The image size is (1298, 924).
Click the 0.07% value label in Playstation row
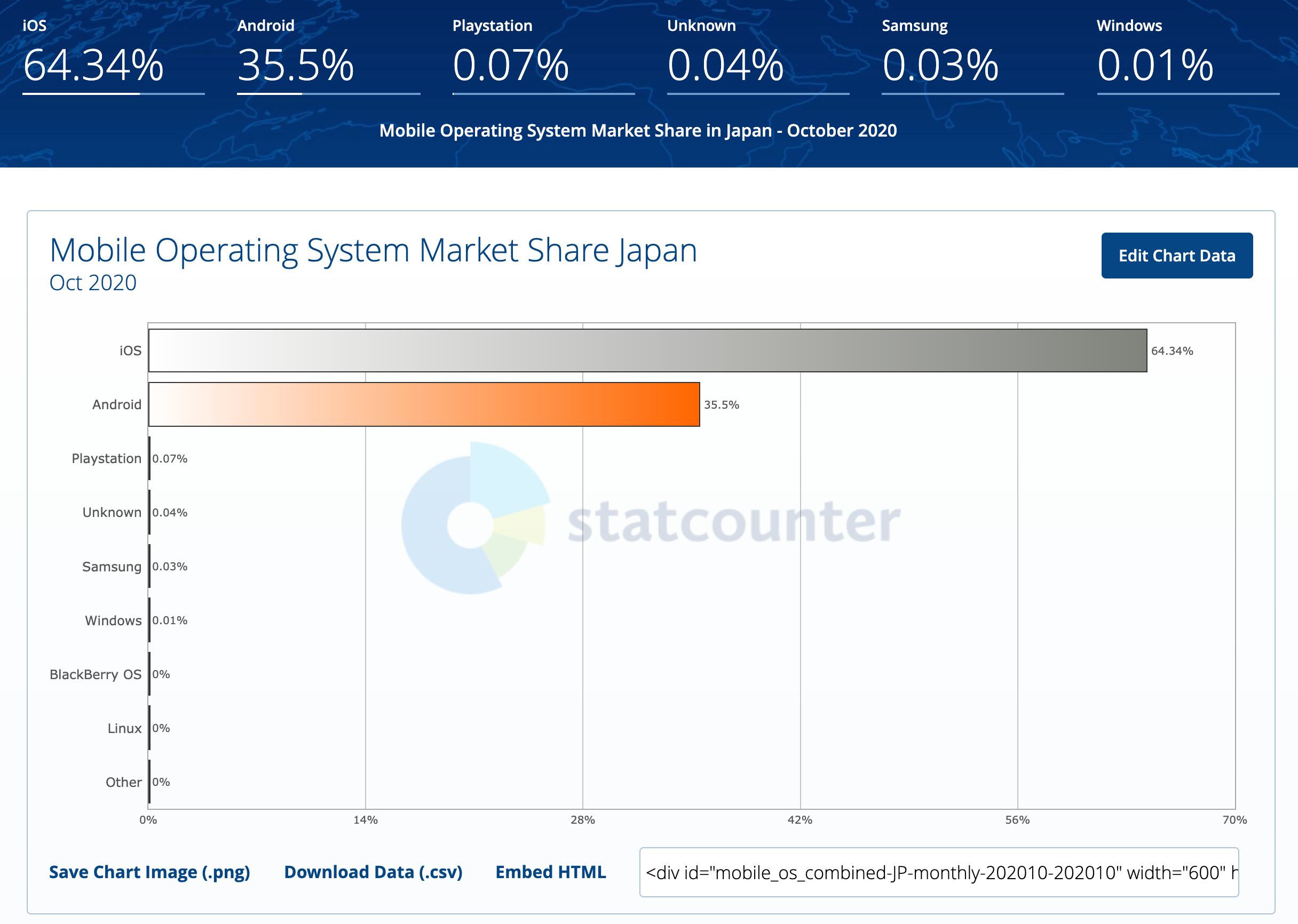(170, 459)
